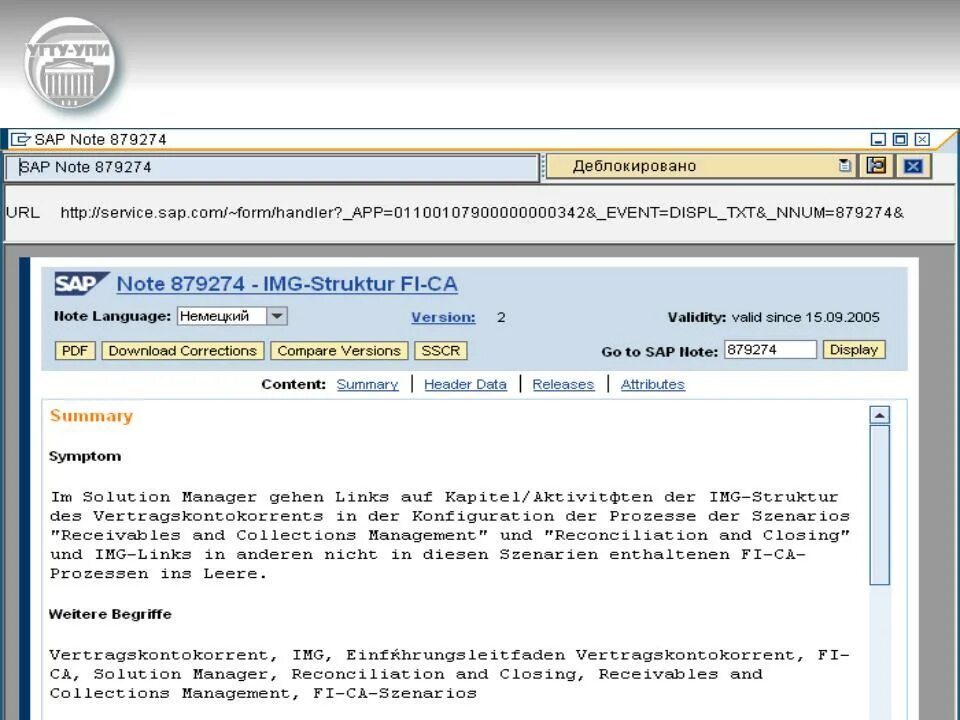
Task: Open the small document icon beside Деблокировано
Action: tap(844, 165)
